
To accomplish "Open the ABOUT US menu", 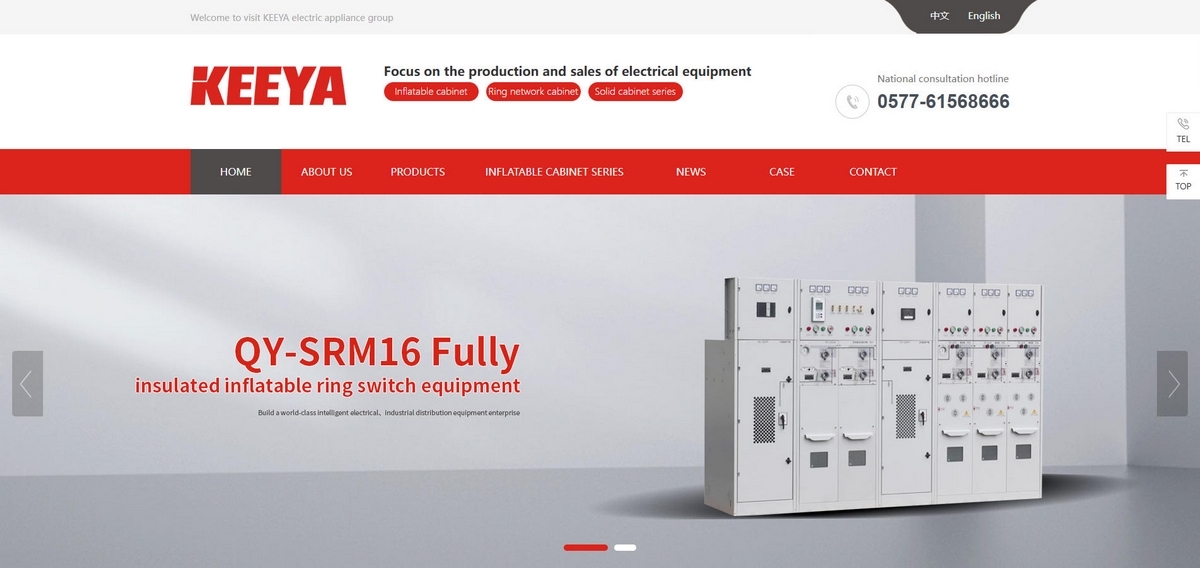I will pyautogui.click(x=326, y=172).
